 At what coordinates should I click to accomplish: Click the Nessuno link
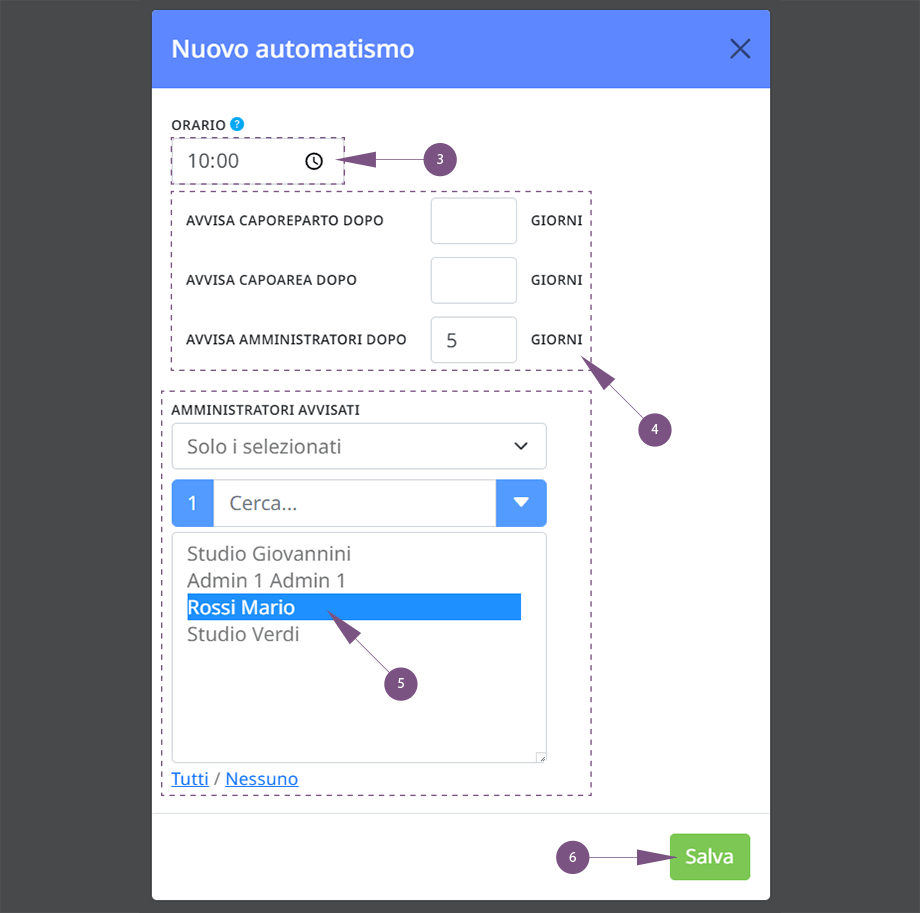coord(262,779)
